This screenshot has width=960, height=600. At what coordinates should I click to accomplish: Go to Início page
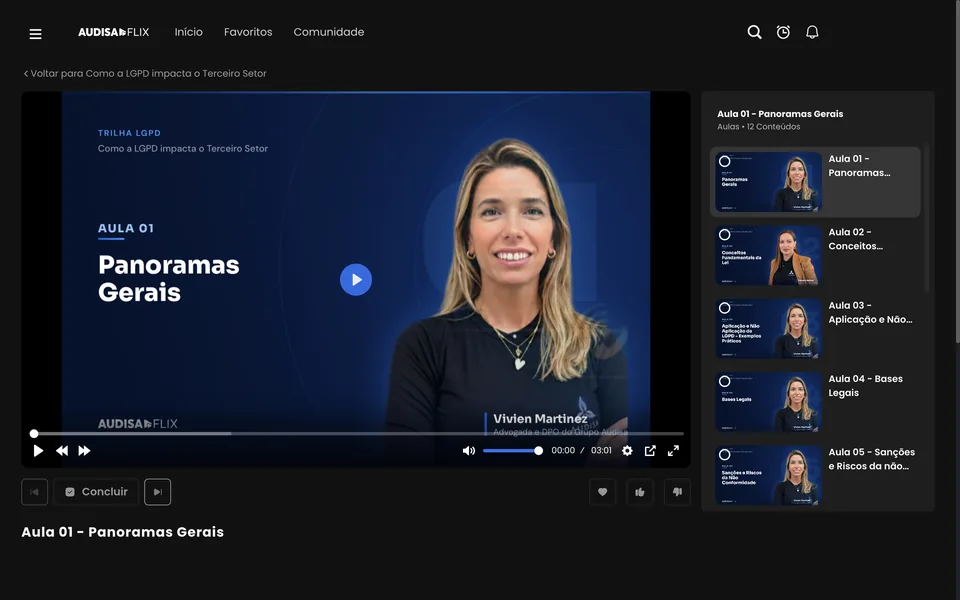(189, 32)
